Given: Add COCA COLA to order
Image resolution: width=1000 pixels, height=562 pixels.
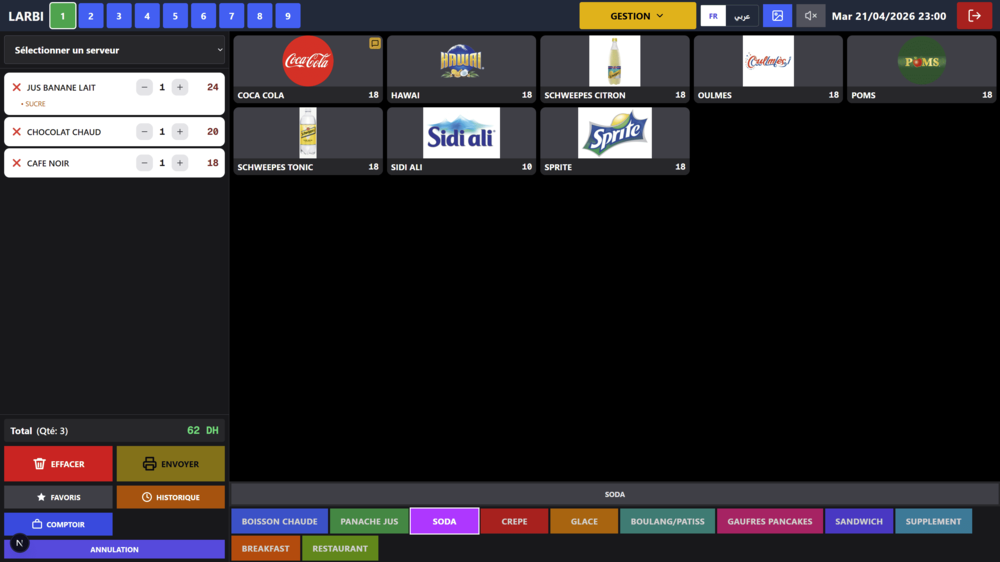Looking at the screenshot, I should (308, 69).
